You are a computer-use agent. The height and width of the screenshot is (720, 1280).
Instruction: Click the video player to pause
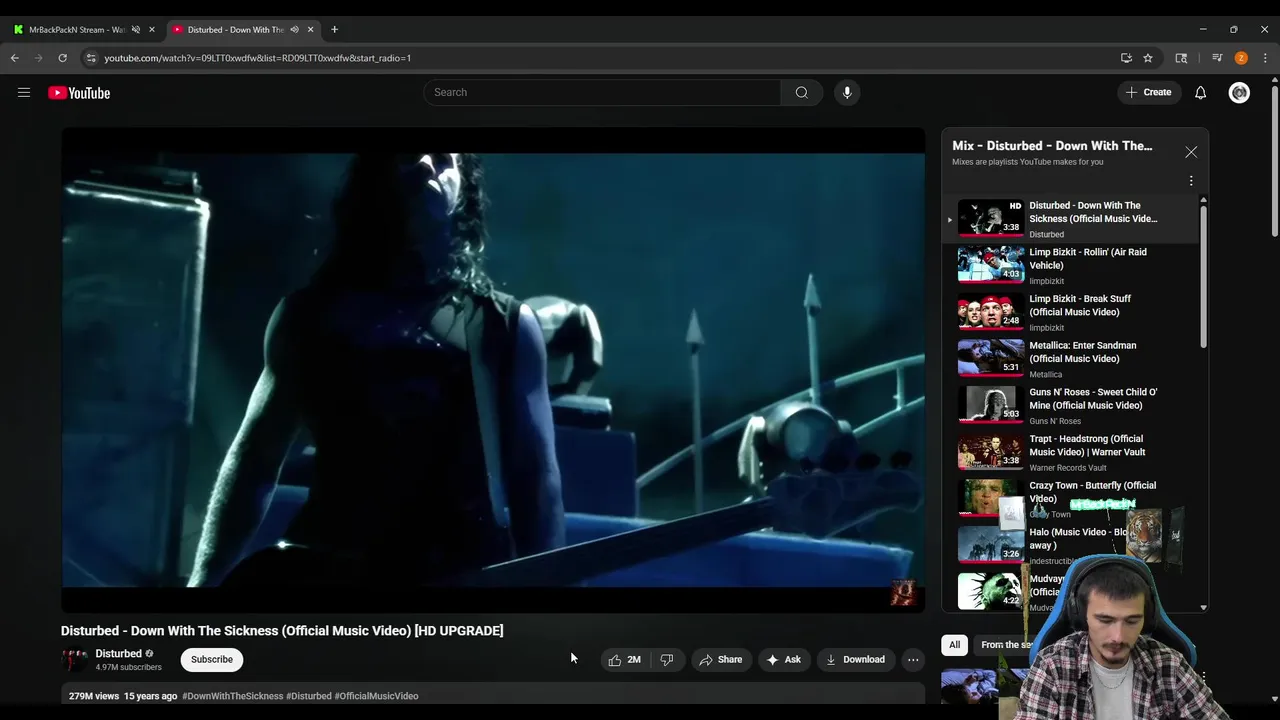493,370
